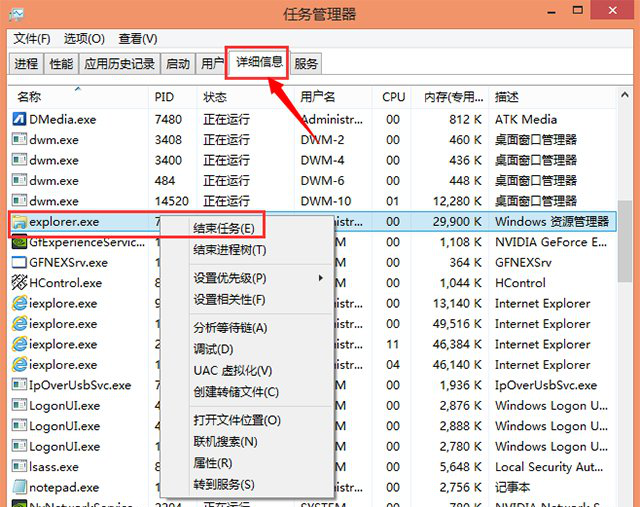Select the Windows 资源管理器 description
Image resolution: width=640 pixels, height=507 pixels.
tap(552, 222)
